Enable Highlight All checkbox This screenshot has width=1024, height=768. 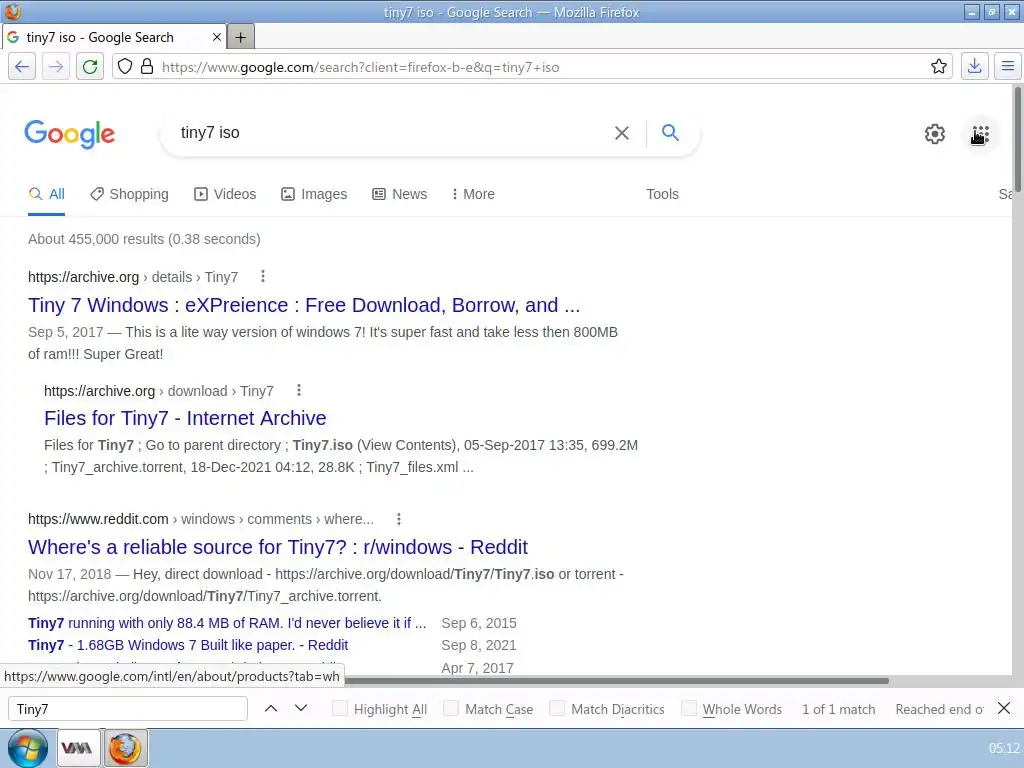[x=340, y=709]
